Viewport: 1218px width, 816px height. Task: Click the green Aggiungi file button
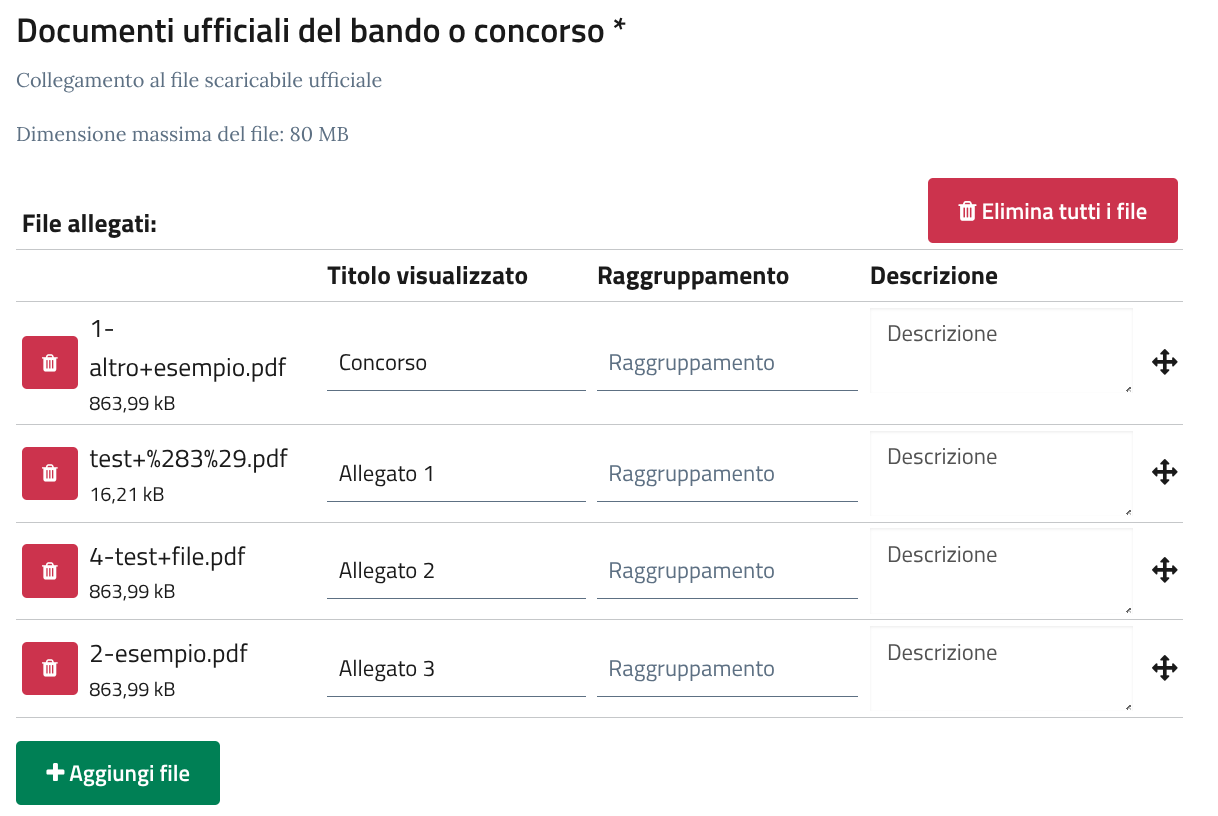[x=118, y=773]
